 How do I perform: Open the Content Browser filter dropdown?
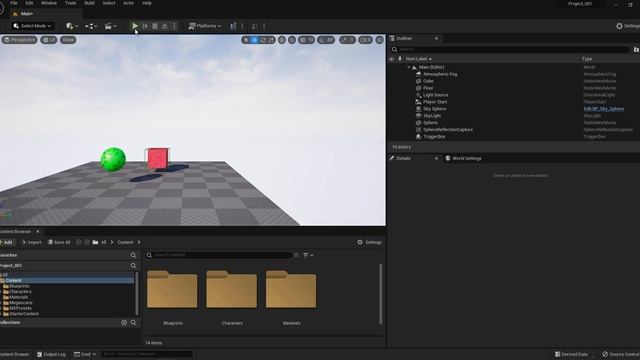click(308, 255)
